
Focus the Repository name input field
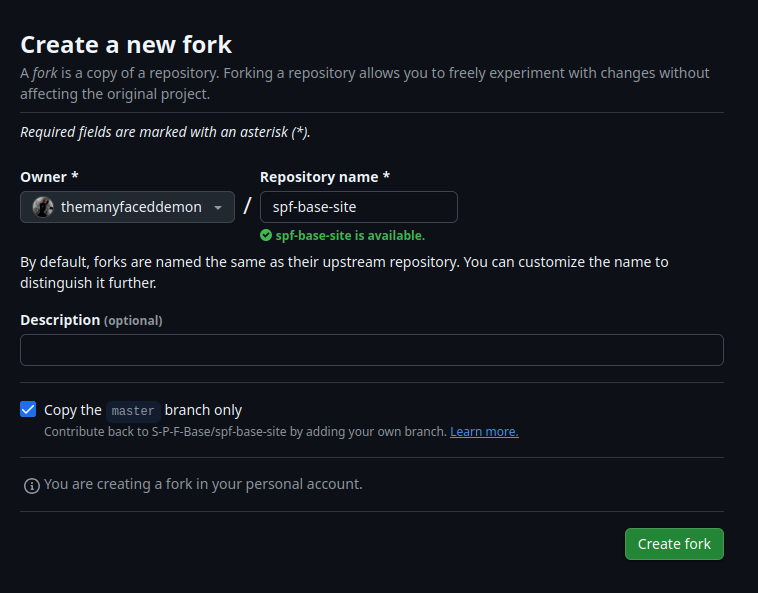coord(359,207)
